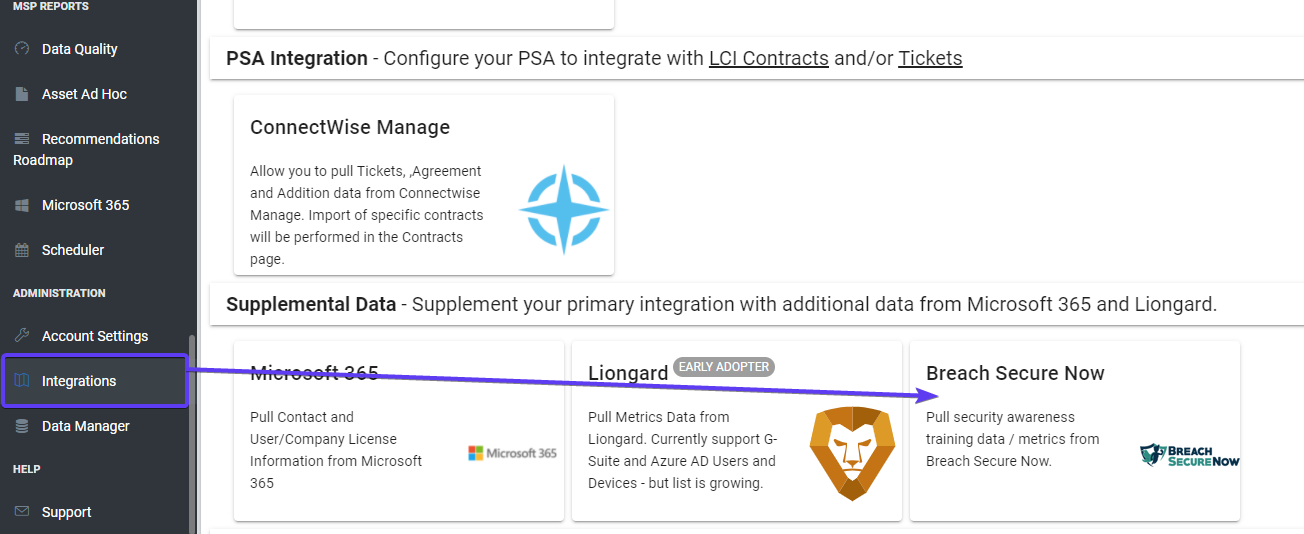The image size is (1304, 534).
Task: Click the Asset Ad Hoc document icon
Action: [22, 94]
